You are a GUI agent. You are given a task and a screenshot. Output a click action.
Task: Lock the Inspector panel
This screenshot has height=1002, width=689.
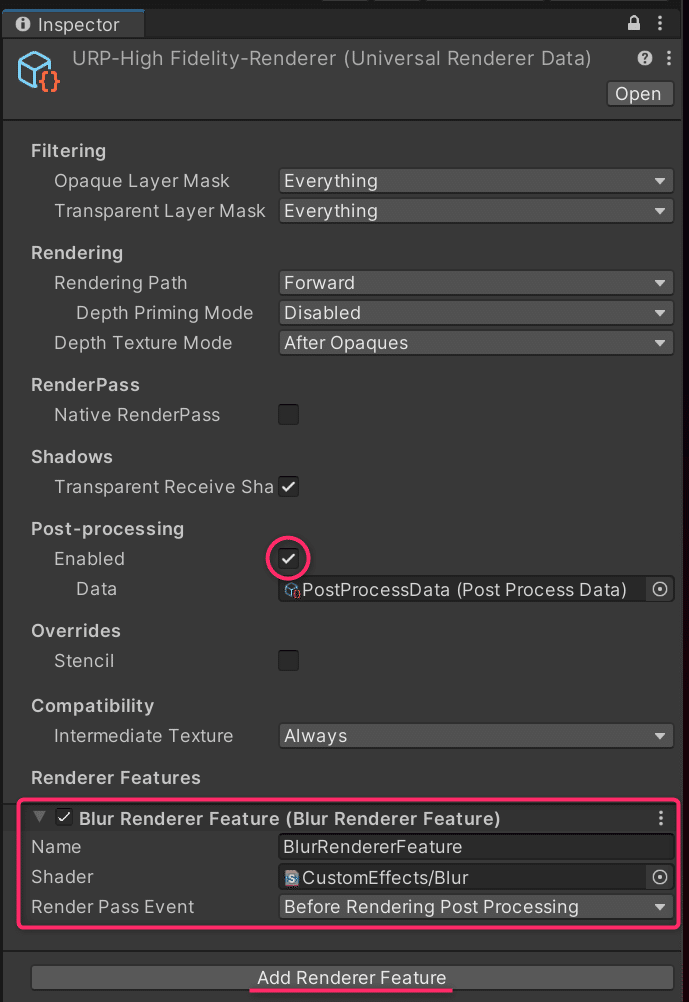coord(634,22)
